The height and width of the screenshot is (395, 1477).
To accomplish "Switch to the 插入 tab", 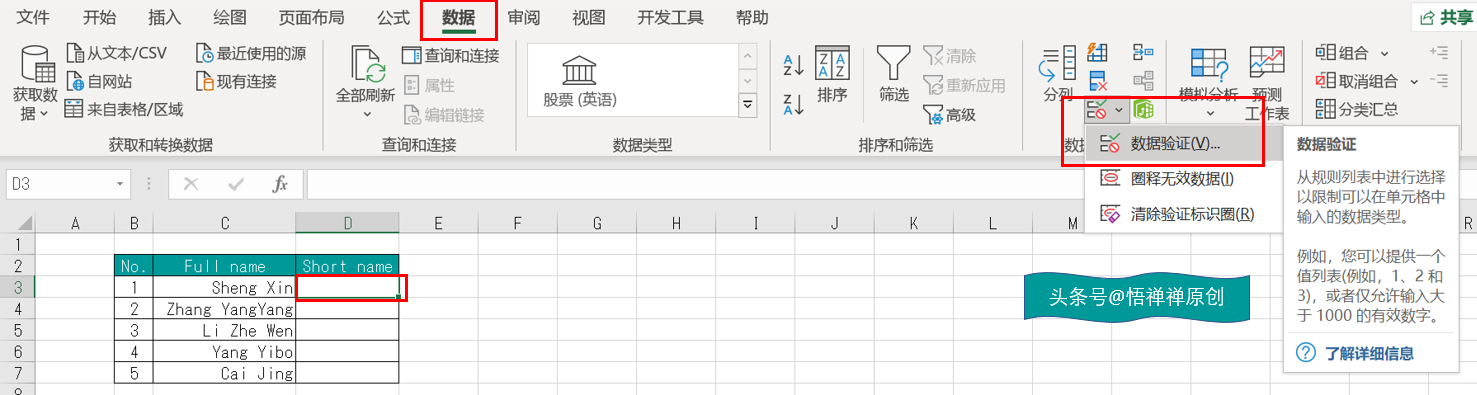I will [x=164, y=17].
